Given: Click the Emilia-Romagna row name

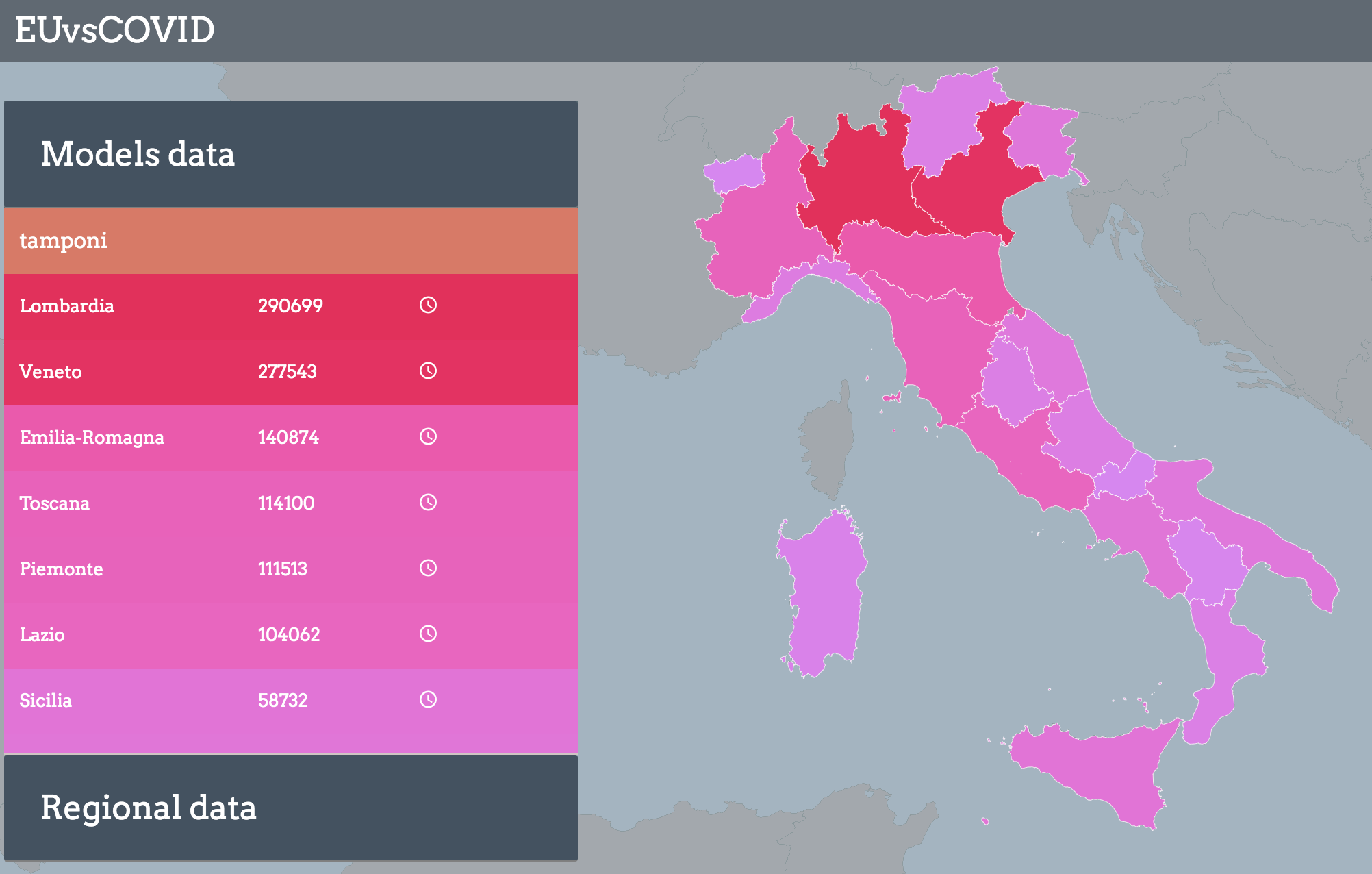Looking at the screenshot, I should pyautogui.click(x=92, y=437).
